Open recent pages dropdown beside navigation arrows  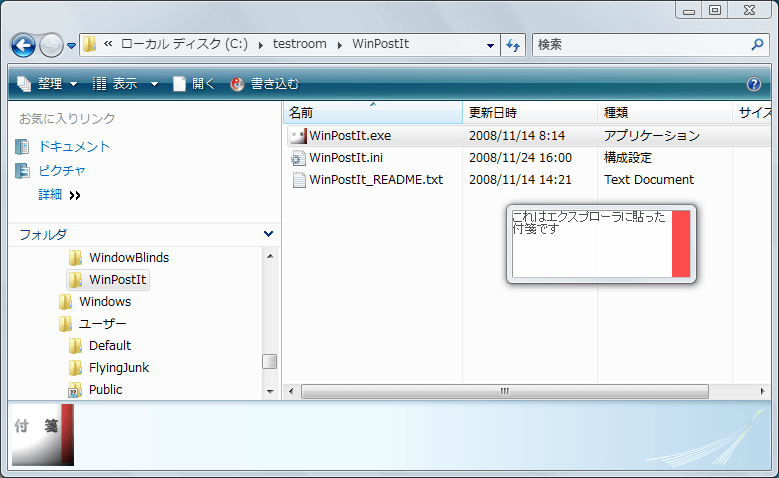[72, 46]
